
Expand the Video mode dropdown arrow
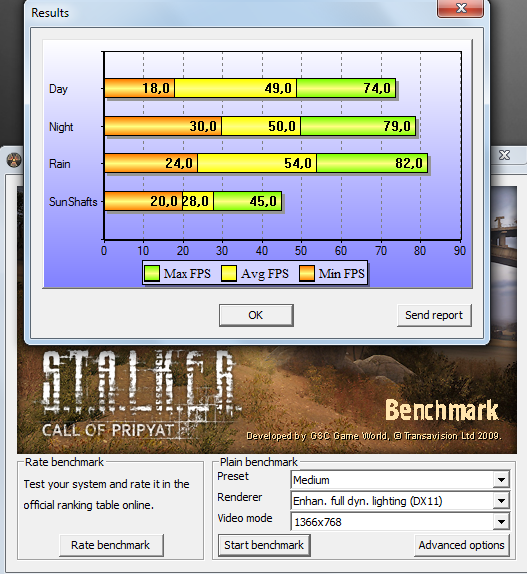coord(501,522)
